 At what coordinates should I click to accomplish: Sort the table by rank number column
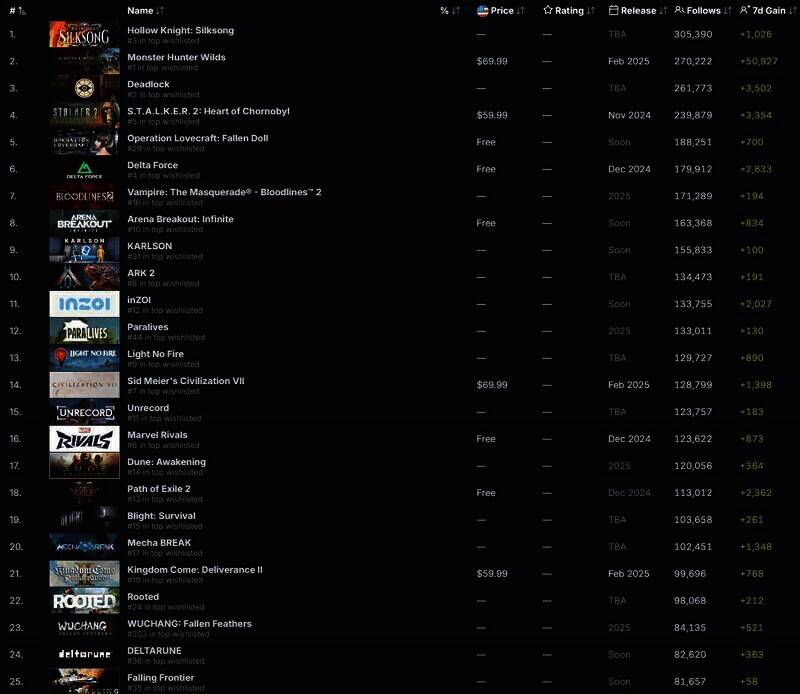(x=17, y=10)
